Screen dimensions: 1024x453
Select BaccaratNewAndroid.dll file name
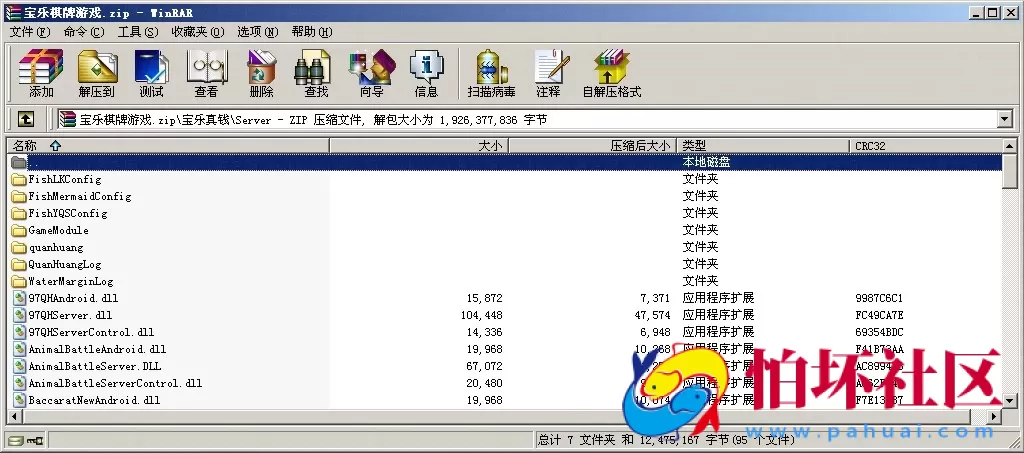click(94, 400)
